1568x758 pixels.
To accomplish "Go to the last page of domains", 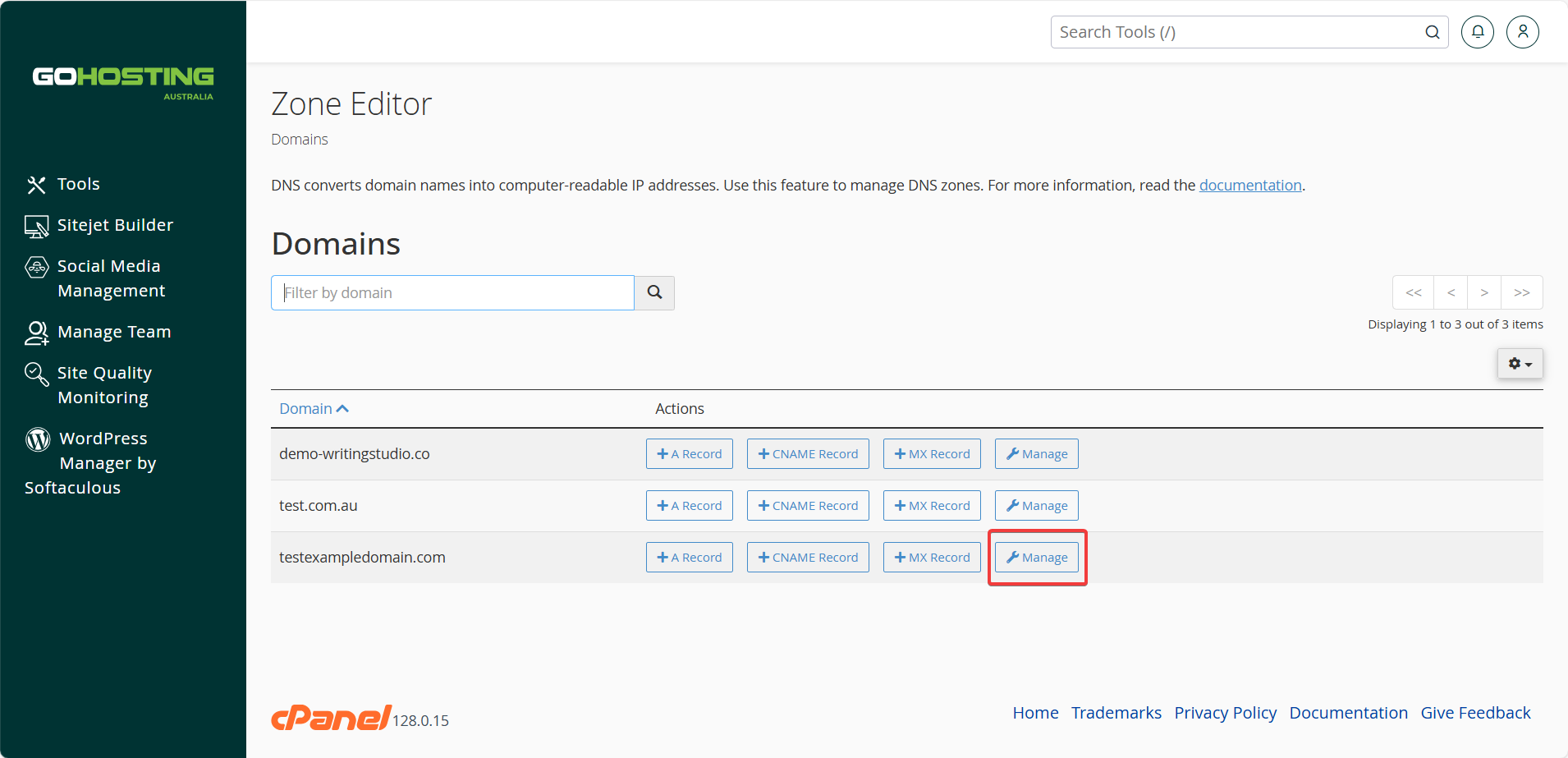I will 1521,292.
